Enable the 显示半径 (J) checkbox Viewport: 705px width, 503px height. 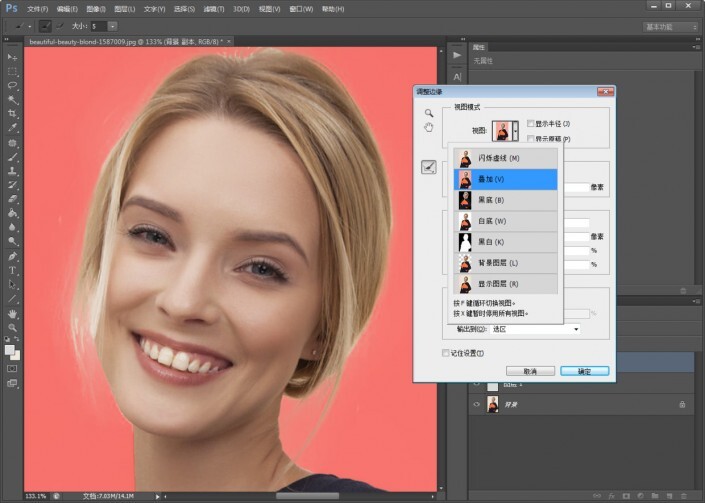(x=531, y=123)
